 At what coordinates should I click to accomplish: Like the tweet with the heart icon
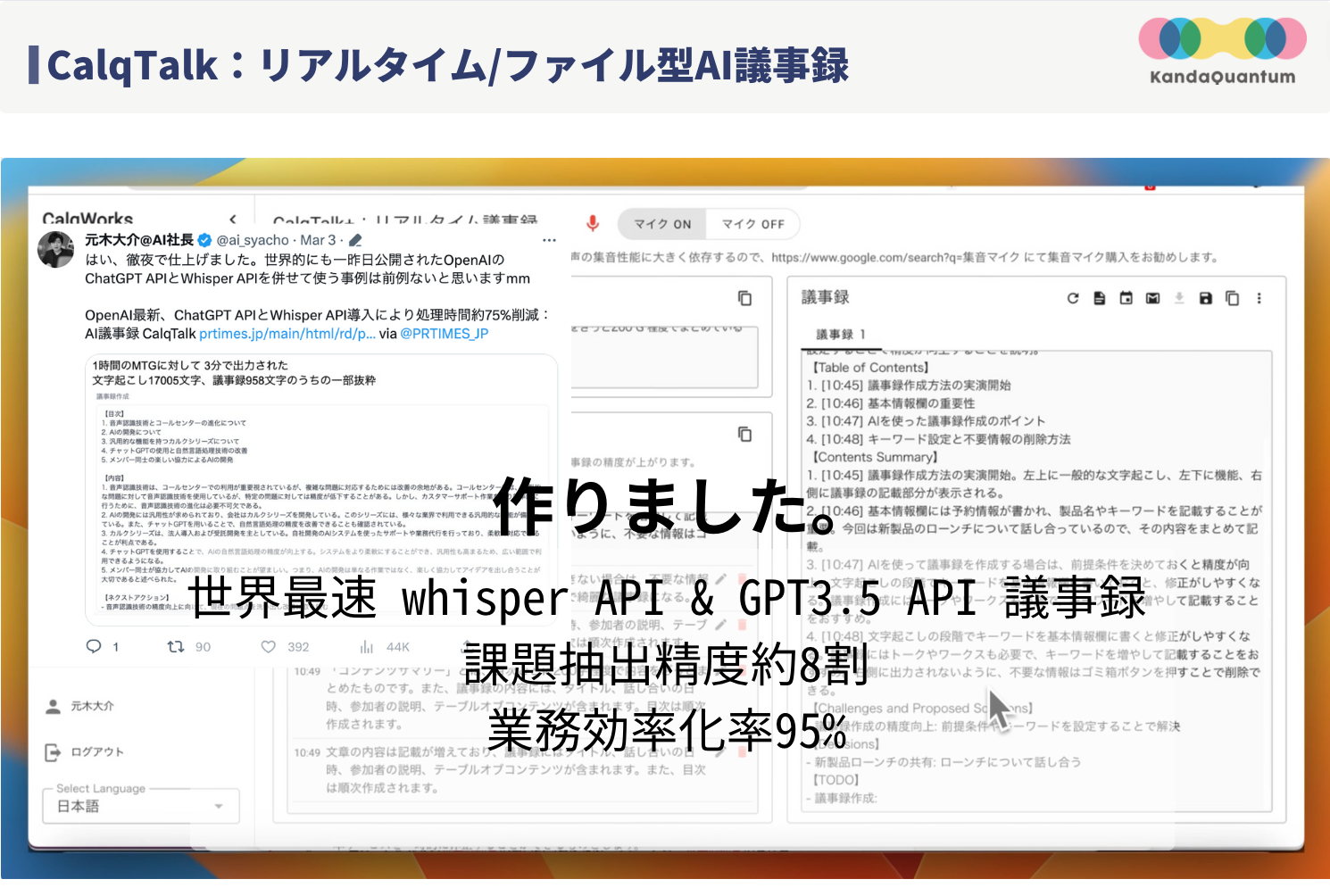(x=270, y=647)
